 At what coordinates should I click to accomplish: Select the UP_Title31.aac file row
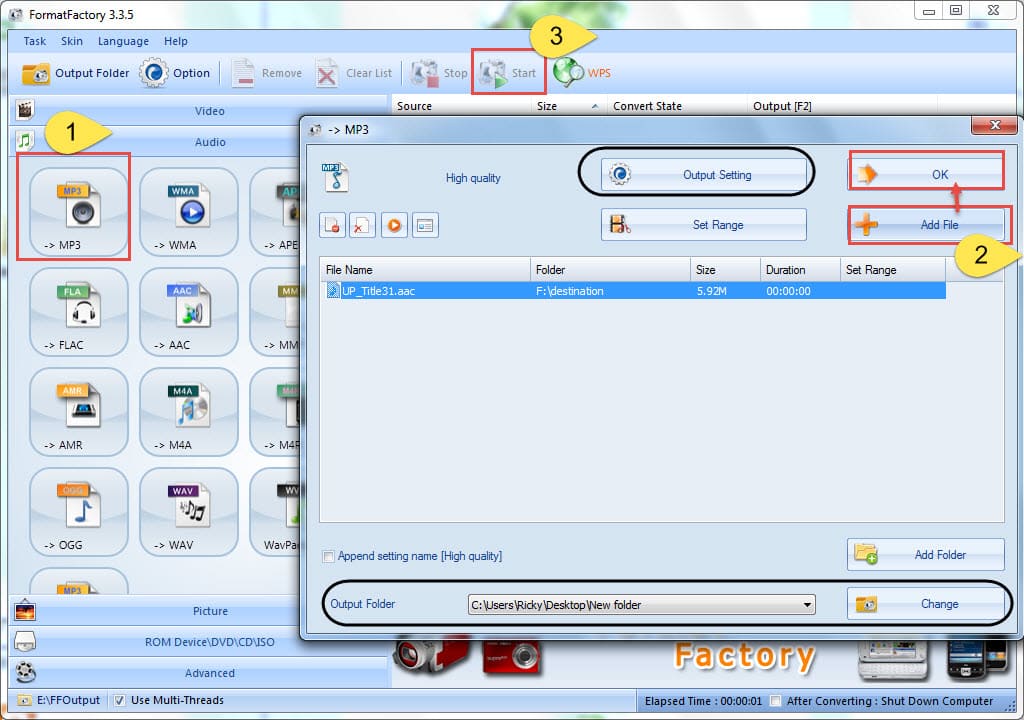tap(633, 291)
